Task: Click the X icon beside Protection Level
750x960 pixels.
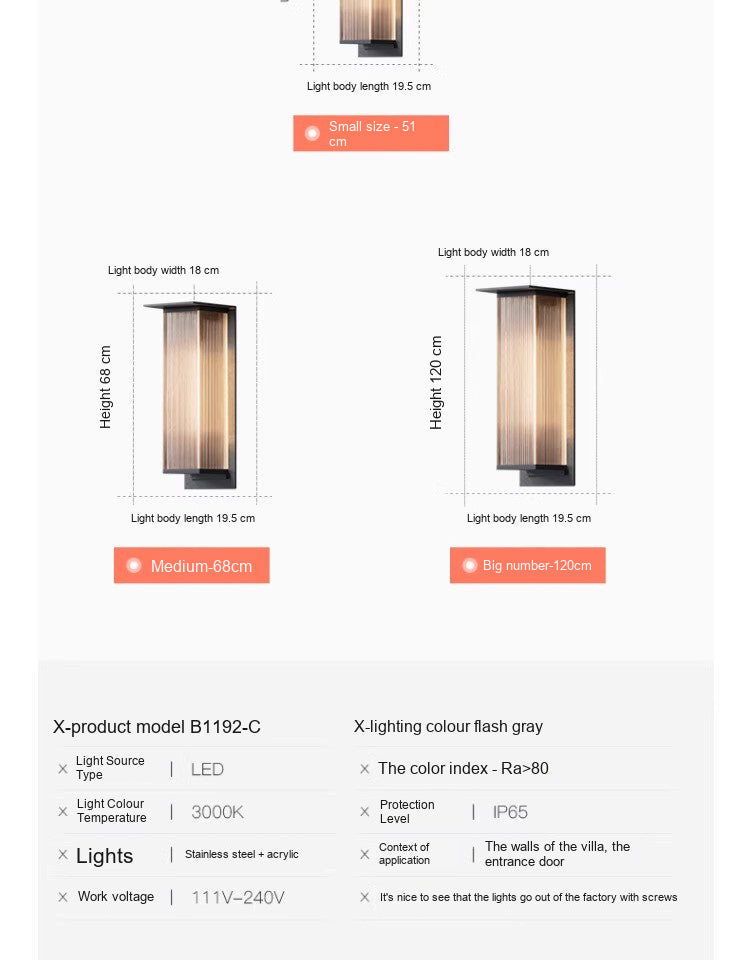Action: 365,811
